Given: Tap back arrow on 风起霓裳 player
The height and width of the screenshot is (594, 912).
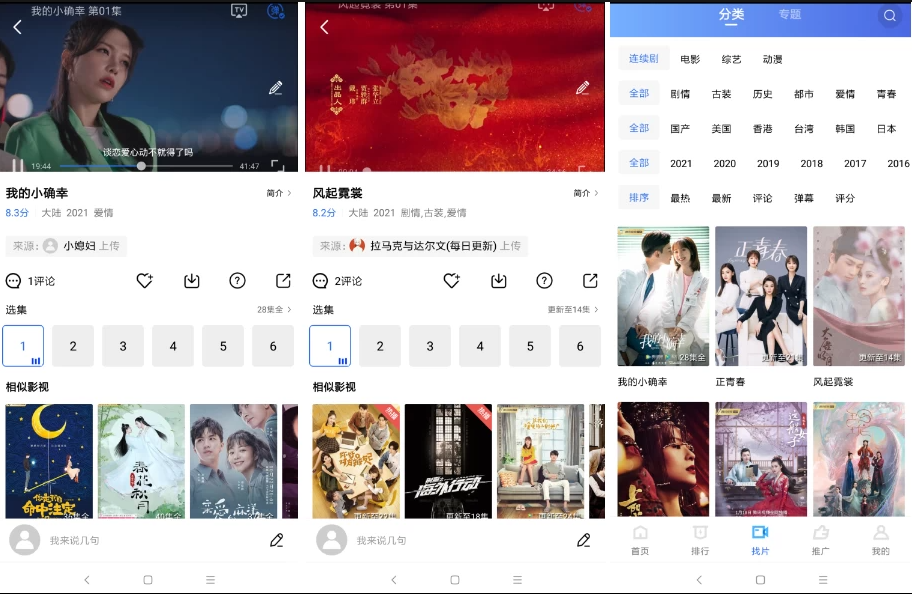Looking at the screenshot, I should [325, 27].
